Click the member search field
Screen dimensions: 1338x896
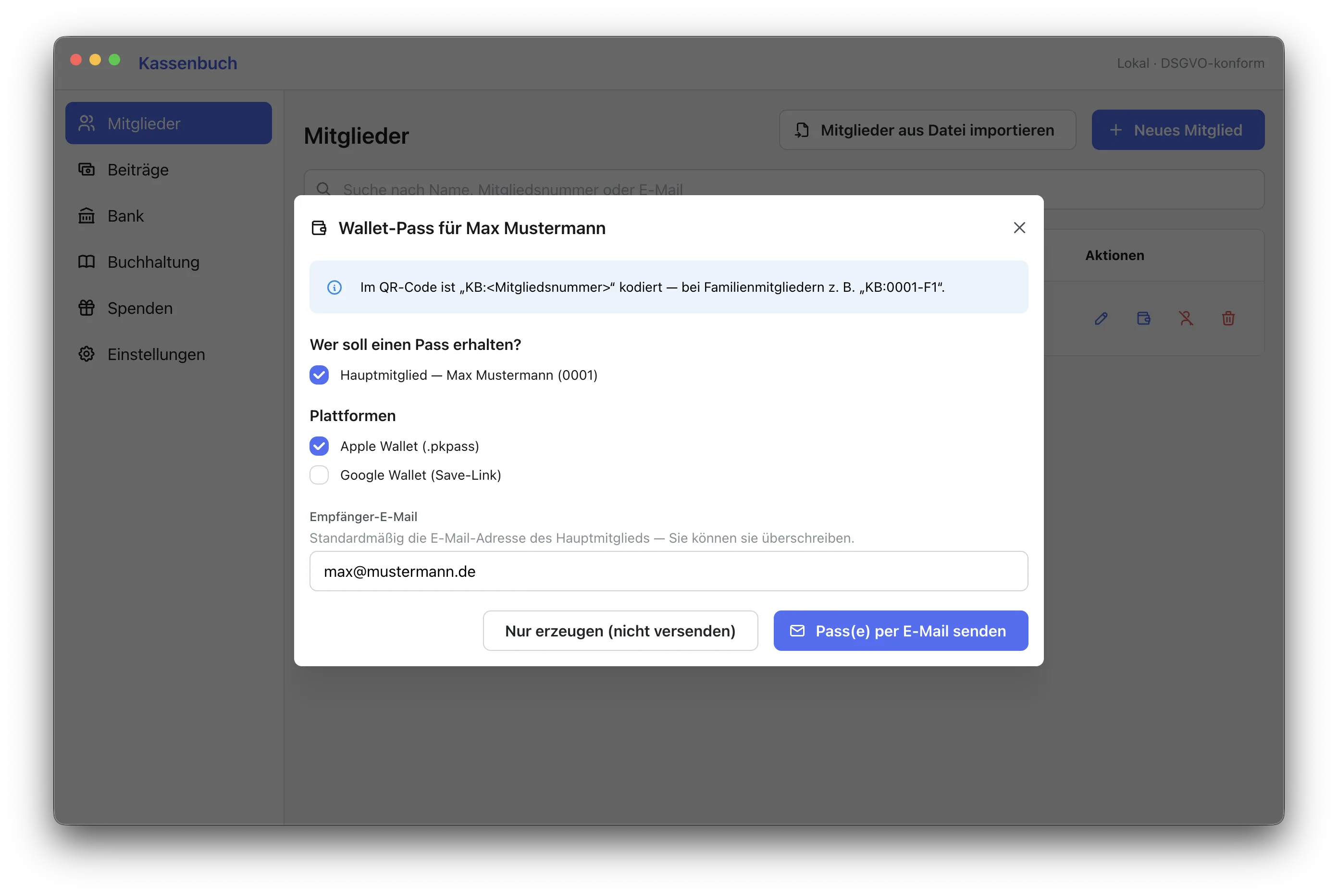[x=784, y=189]
